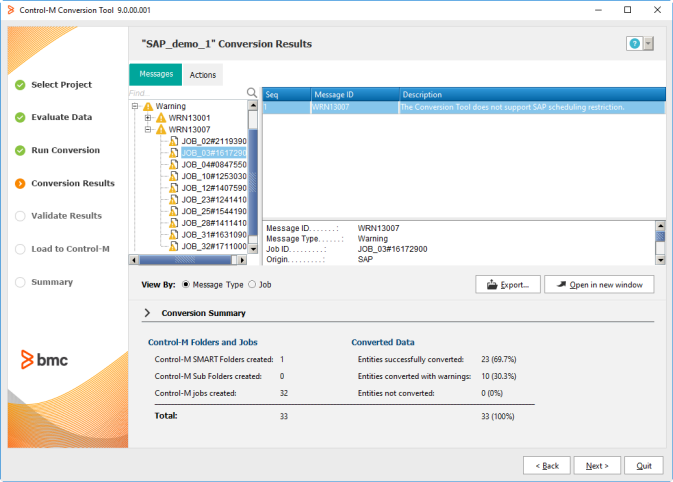Click the Validate Results step circle
The height and width of the screenshot is (482, 673).
point(20,216)
